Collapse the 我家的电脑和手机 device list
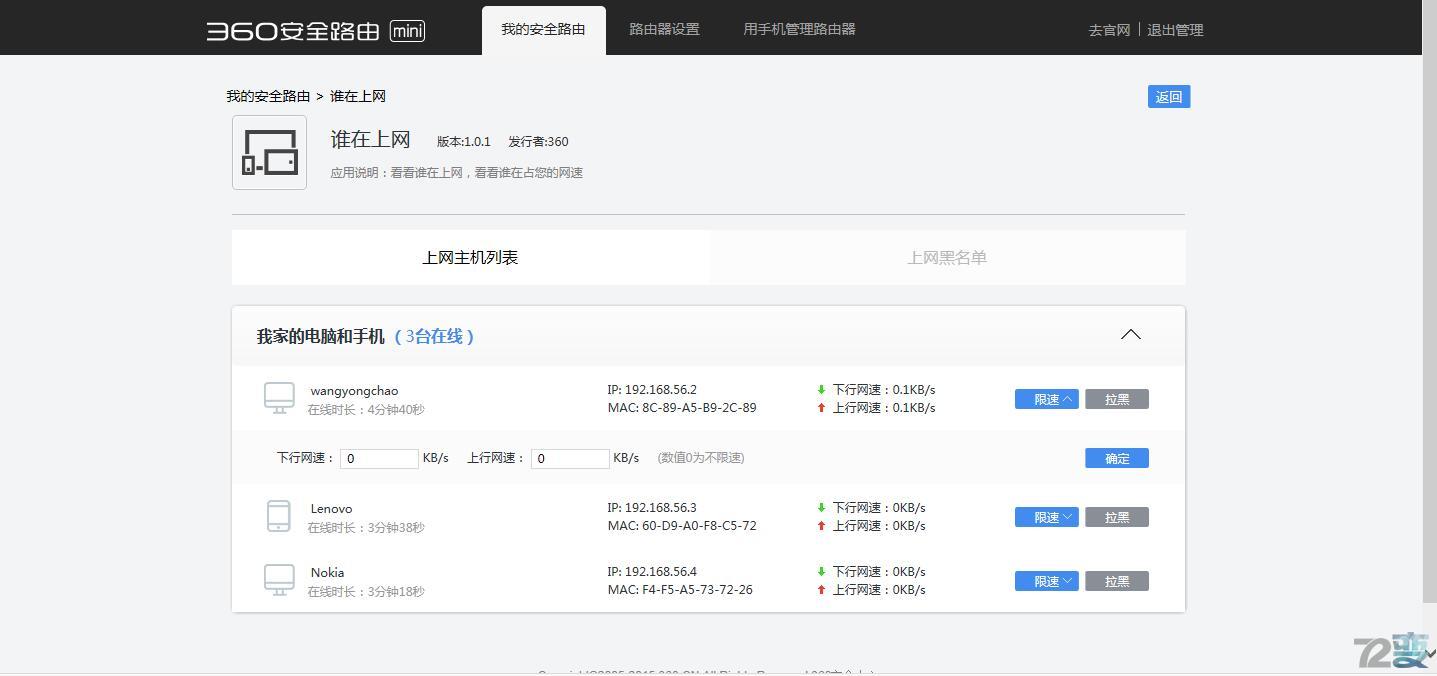The width and height of the screenshot is (1437, 676). (x=1130, y=334)
